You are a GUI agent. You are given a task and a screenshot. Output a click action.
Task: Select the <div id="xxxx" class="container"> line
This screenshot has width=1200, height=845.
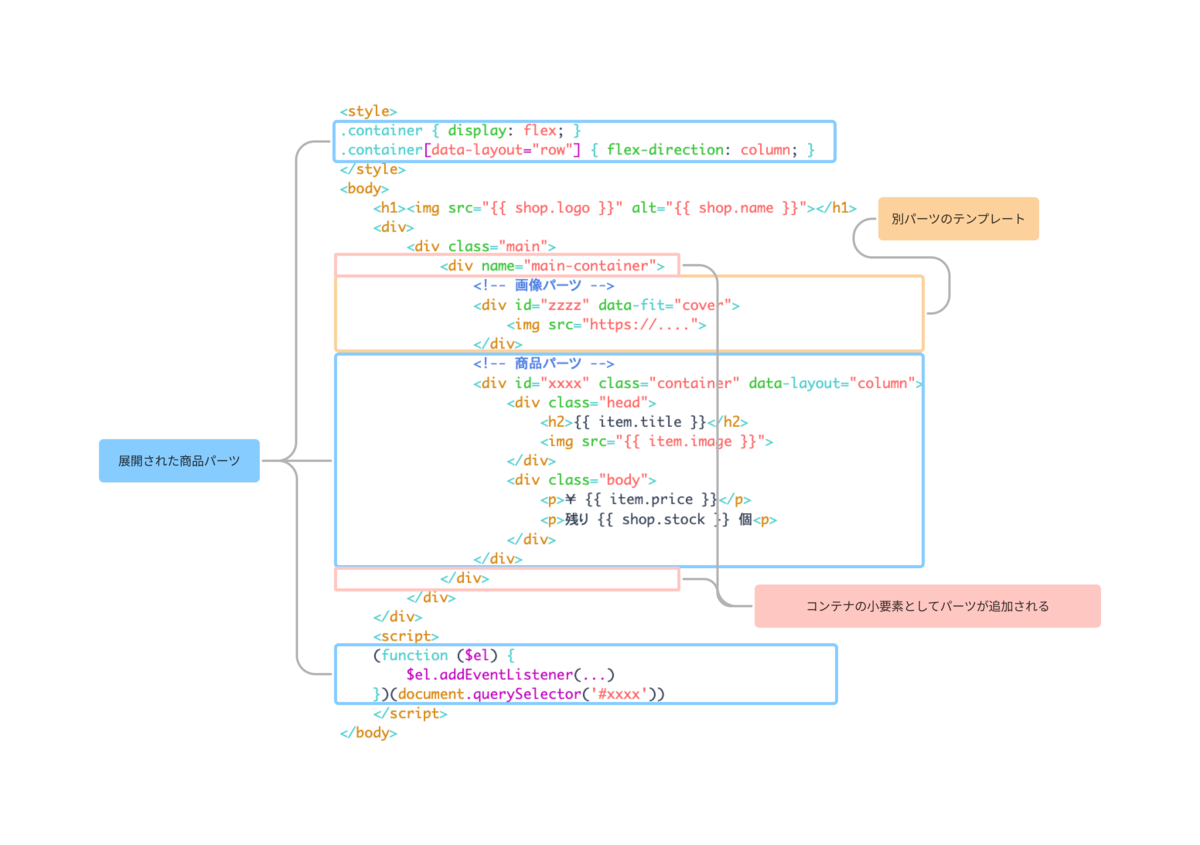698,383
